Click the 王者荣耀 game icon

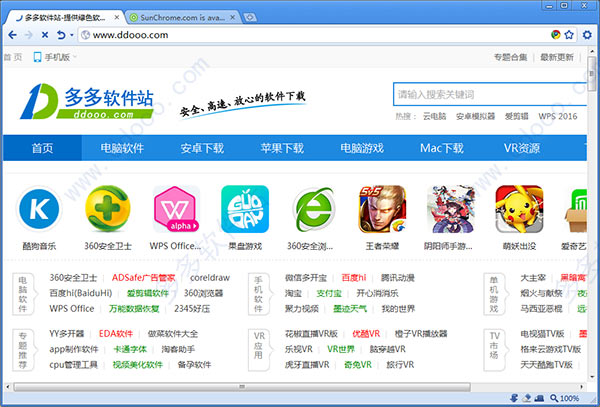point(382,209)
